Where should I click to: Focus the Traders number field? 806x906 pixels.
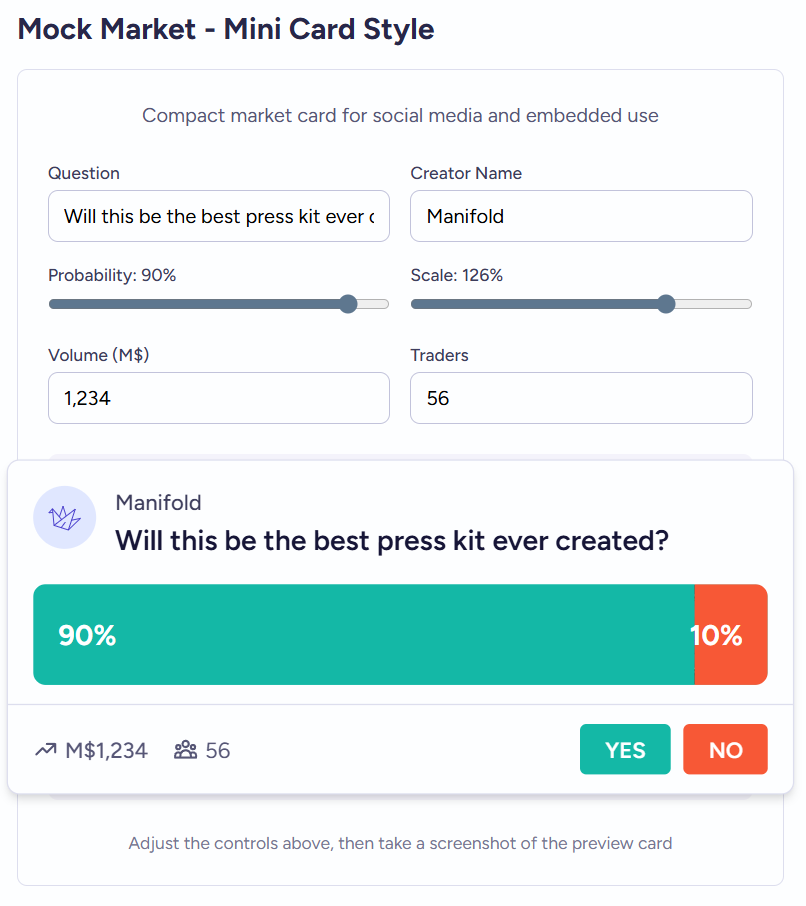click(580, 398)
